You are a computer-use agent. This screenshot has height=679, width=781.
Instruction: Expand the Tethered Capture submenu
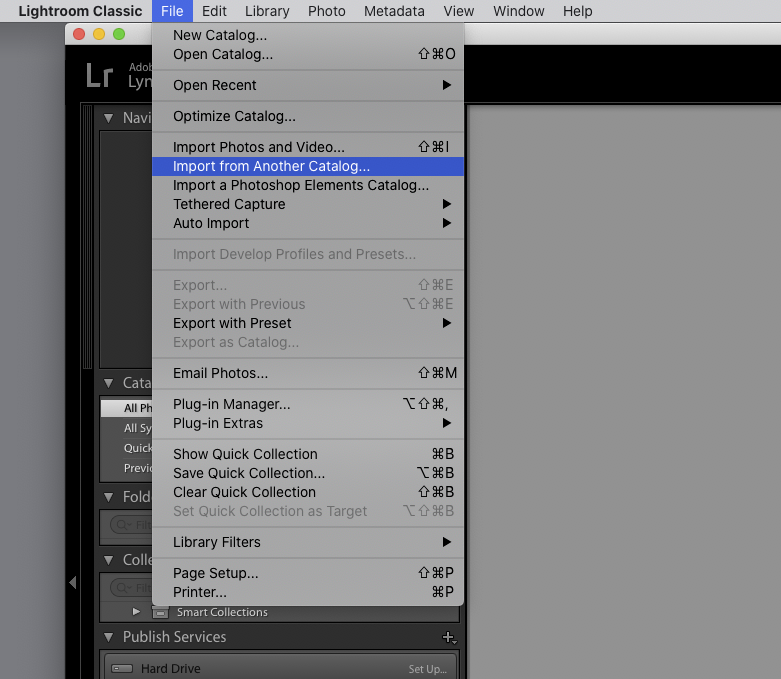click(308, 204)
